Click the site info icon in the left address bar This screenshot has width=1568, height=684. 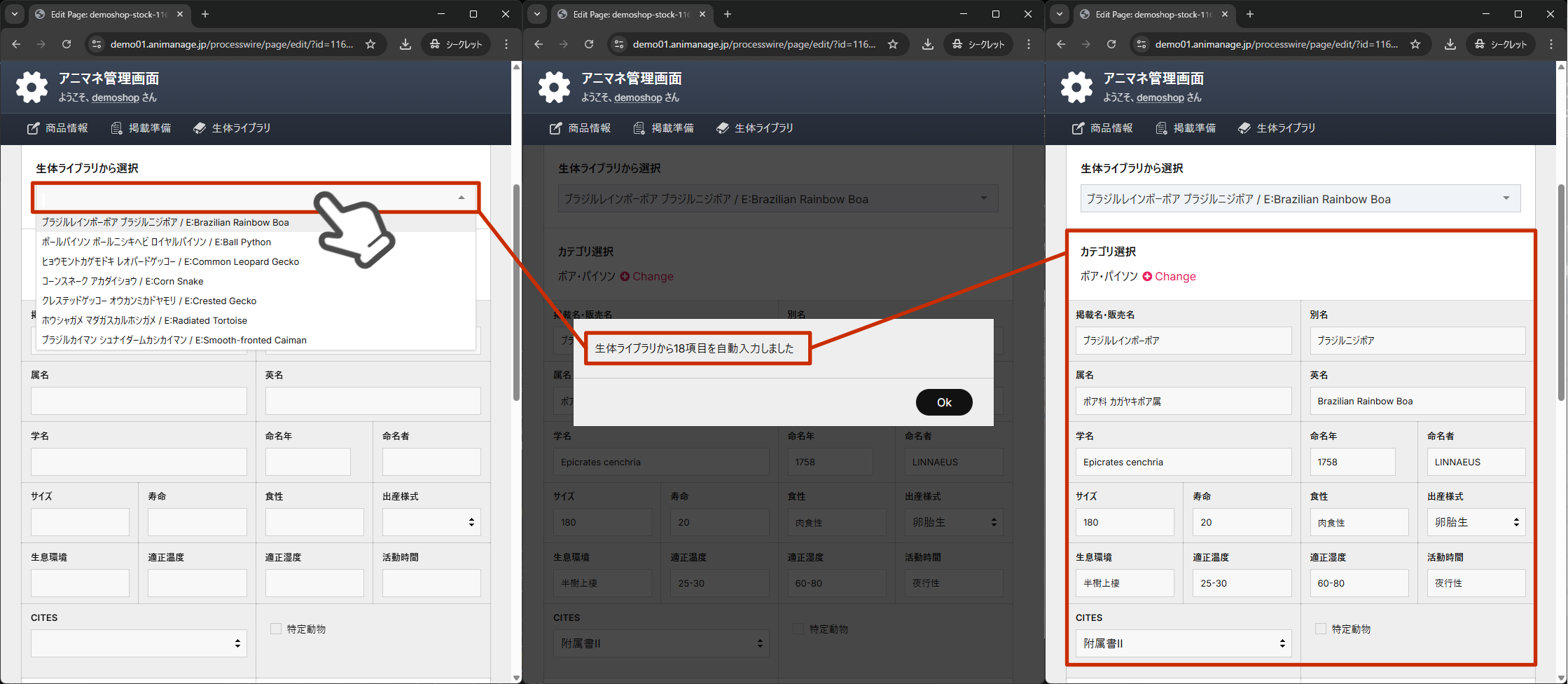(x=96, y=44)
